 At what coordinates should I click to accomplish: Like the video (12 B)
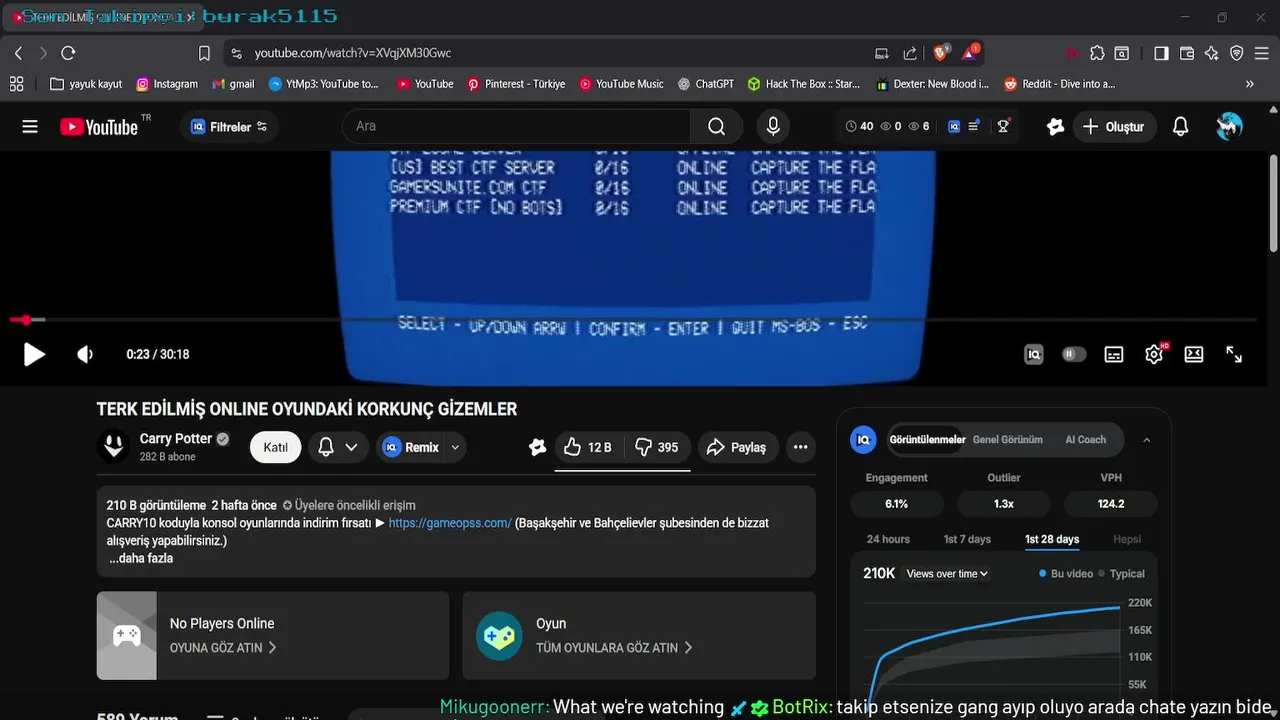tap(587, 448)
